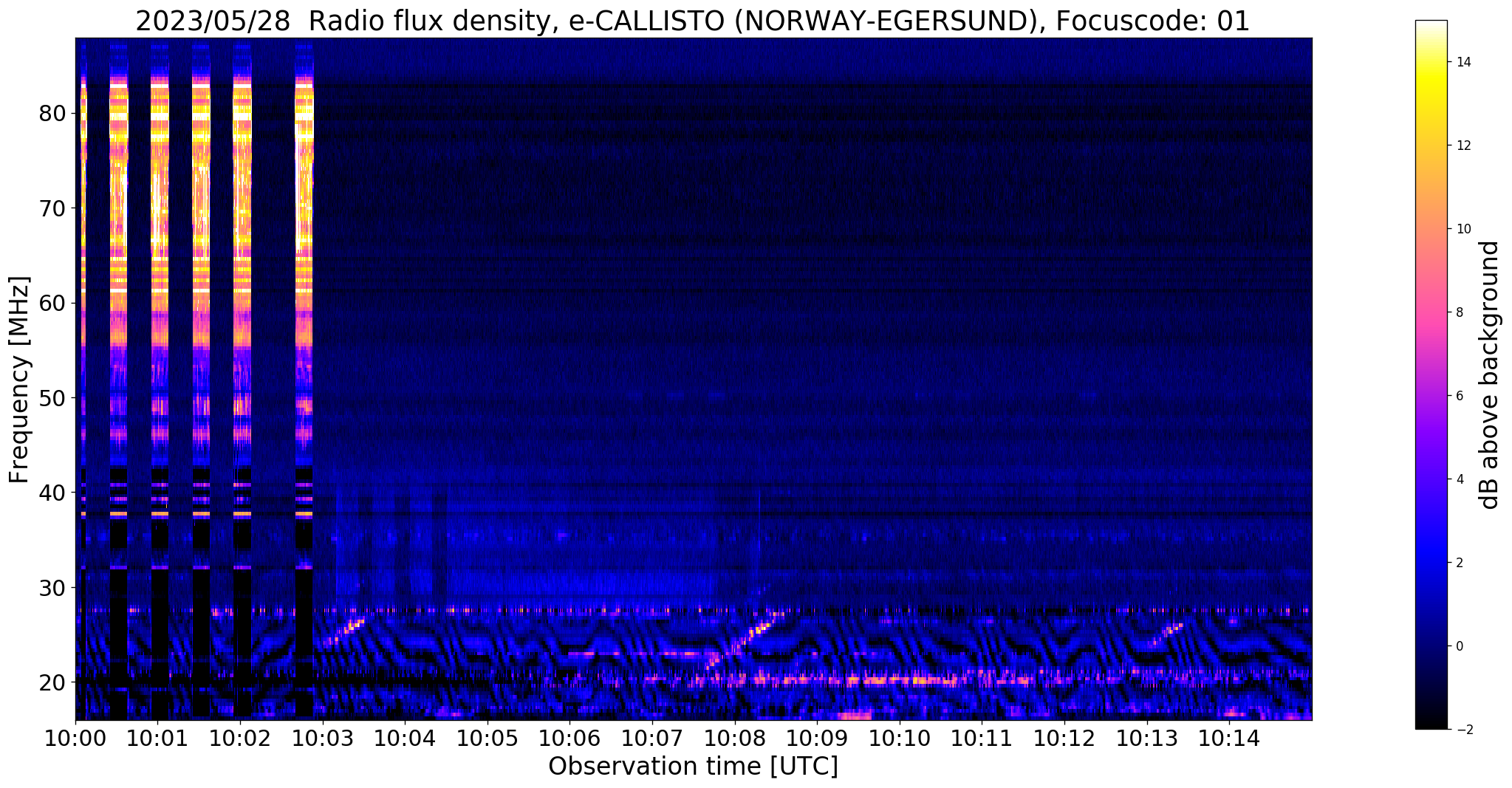Click the 10:02 time tick label
Image resolution: width=1512 pixels, height=788 pixels.
[x=240, y=738]
